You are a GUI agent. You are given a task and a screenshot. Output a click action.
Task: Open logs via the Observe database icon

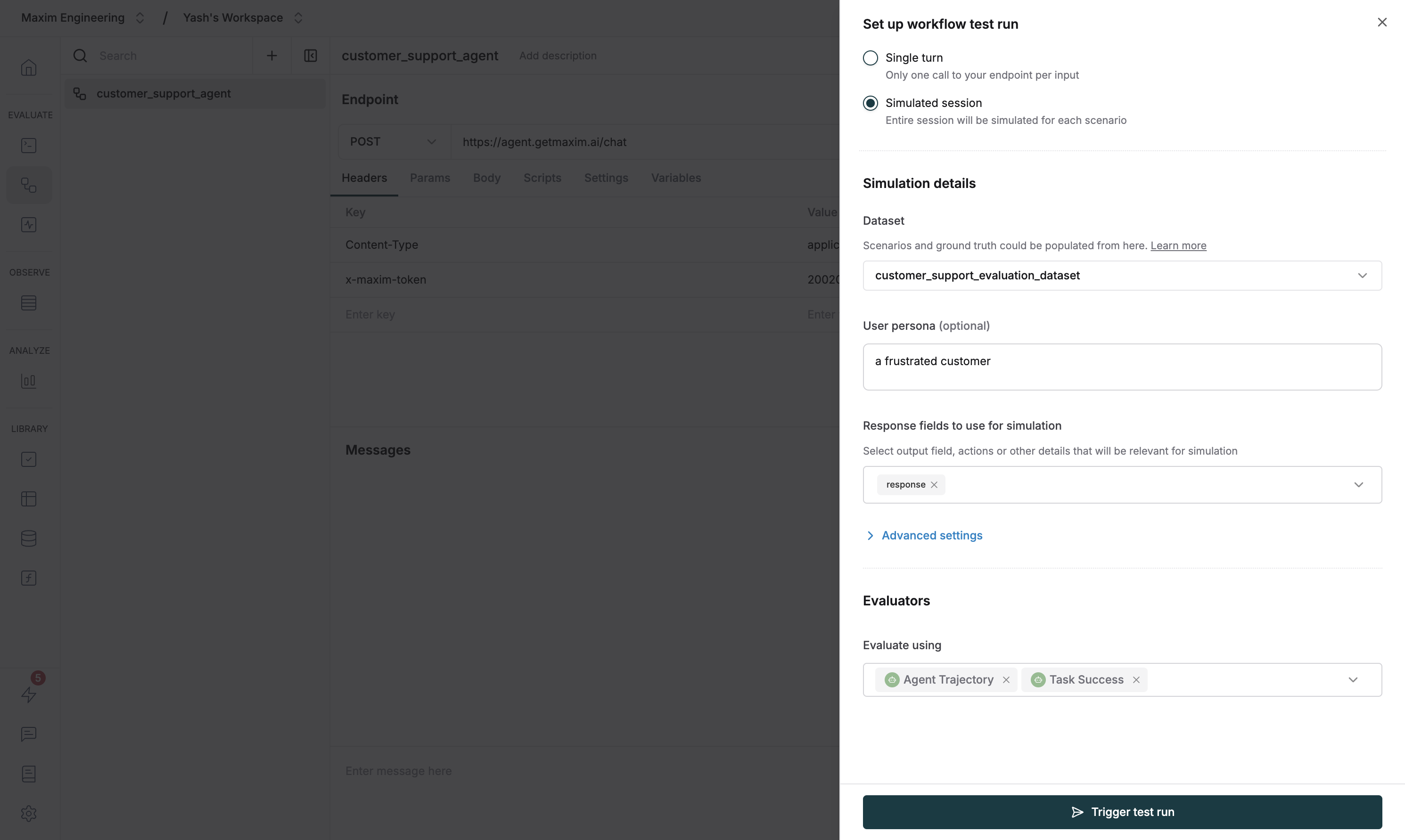pyautogui.click(x=29, y=302)
